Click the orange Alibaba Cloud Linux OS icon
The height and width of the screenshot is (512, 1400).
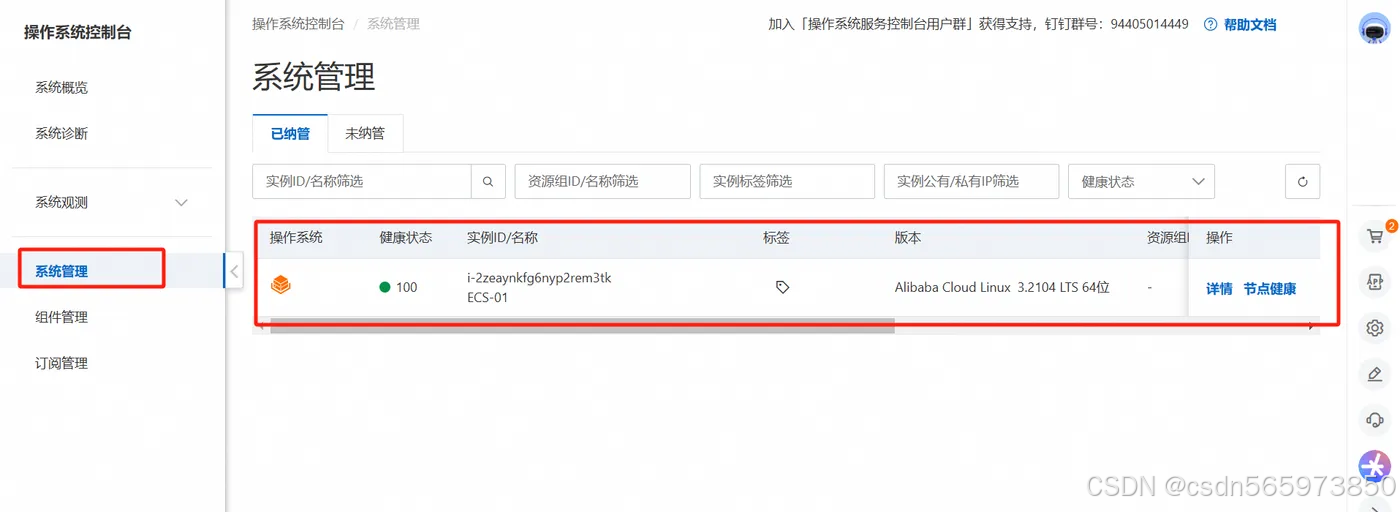coord(281,287)
